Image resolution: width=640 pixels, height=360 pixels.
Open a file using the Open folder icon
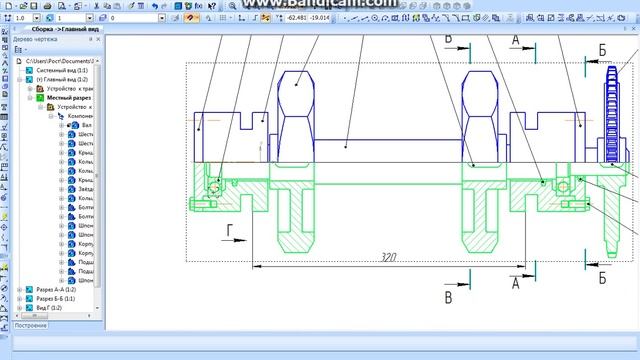pyautogui.click(x=23, y=6)
